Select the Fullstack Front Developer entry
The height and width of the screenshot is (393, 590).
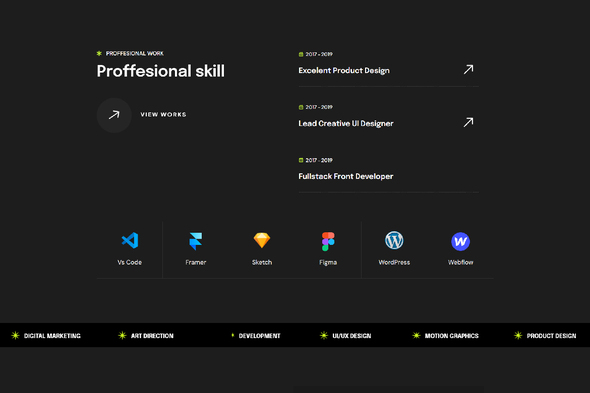(x=346, y=176)
